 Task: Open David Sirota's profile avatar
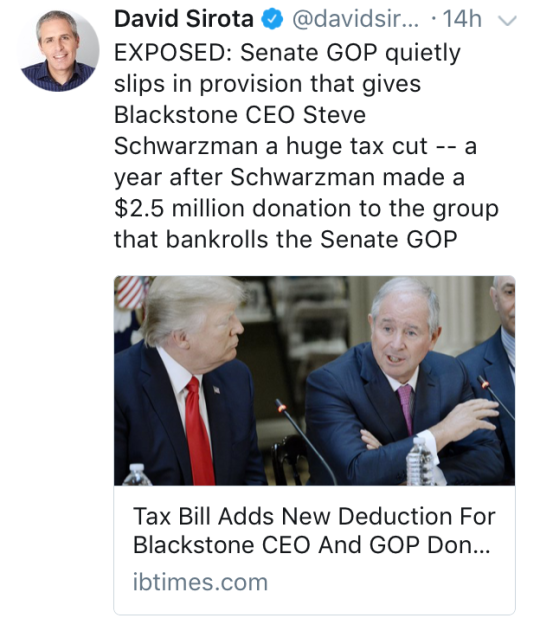click(x=59, y=51)
